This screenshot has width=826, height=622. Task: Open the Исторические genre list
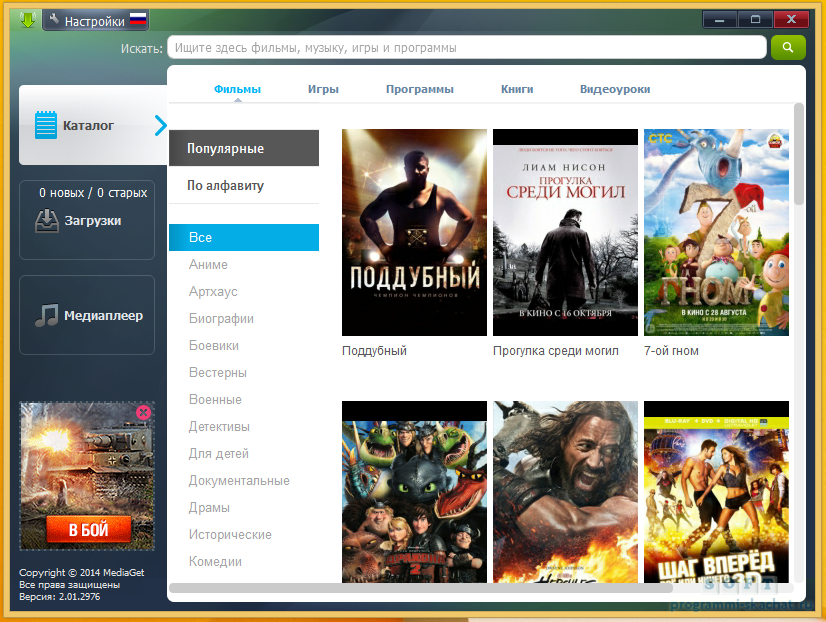point(230,535)
